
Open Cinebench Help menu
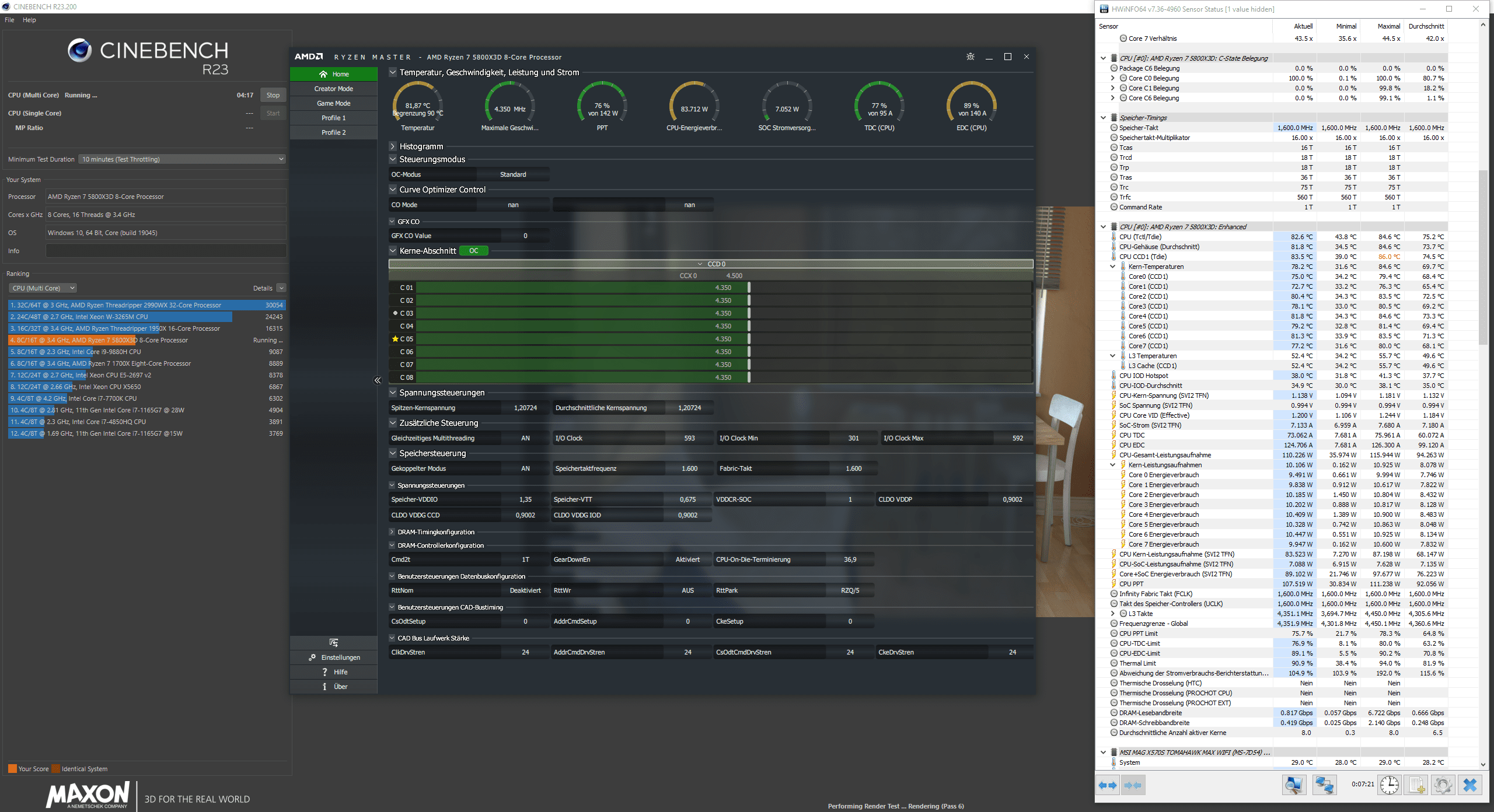coord(29,20)
